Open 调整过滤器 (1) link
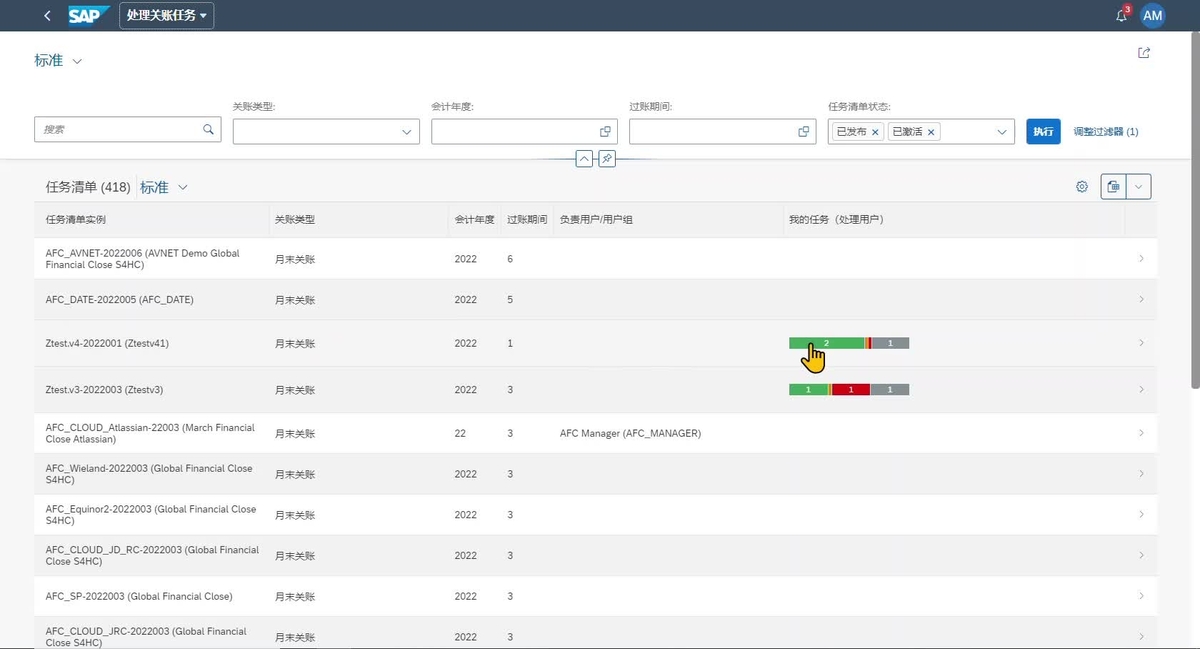Image resolution: width=1200 pixels, height=649 pixels. pyautogui.click(x=1106, y=132)
